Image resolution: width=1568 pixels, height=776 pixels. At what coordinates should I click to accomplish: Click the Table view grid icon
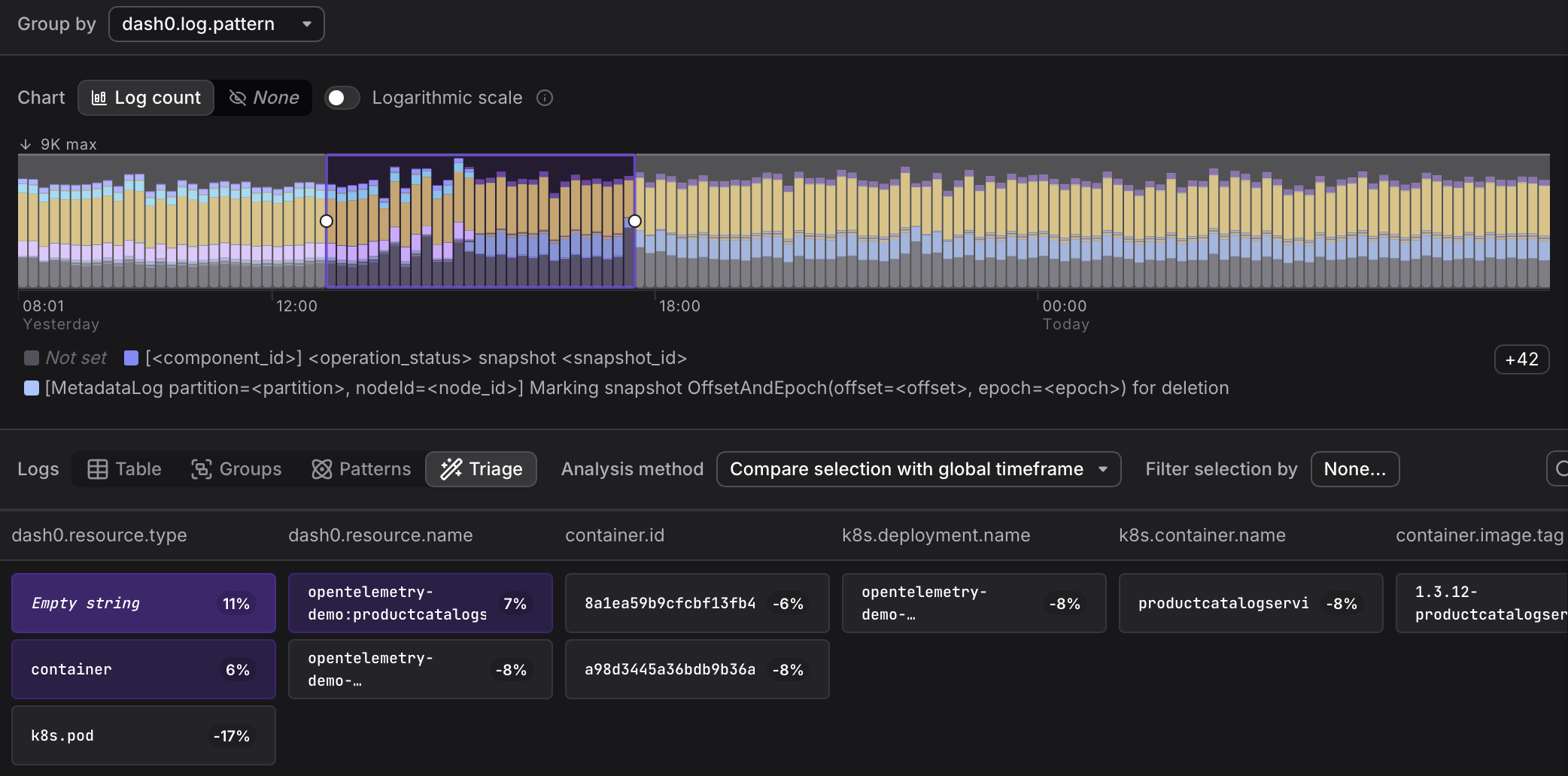tap(98, 469)
